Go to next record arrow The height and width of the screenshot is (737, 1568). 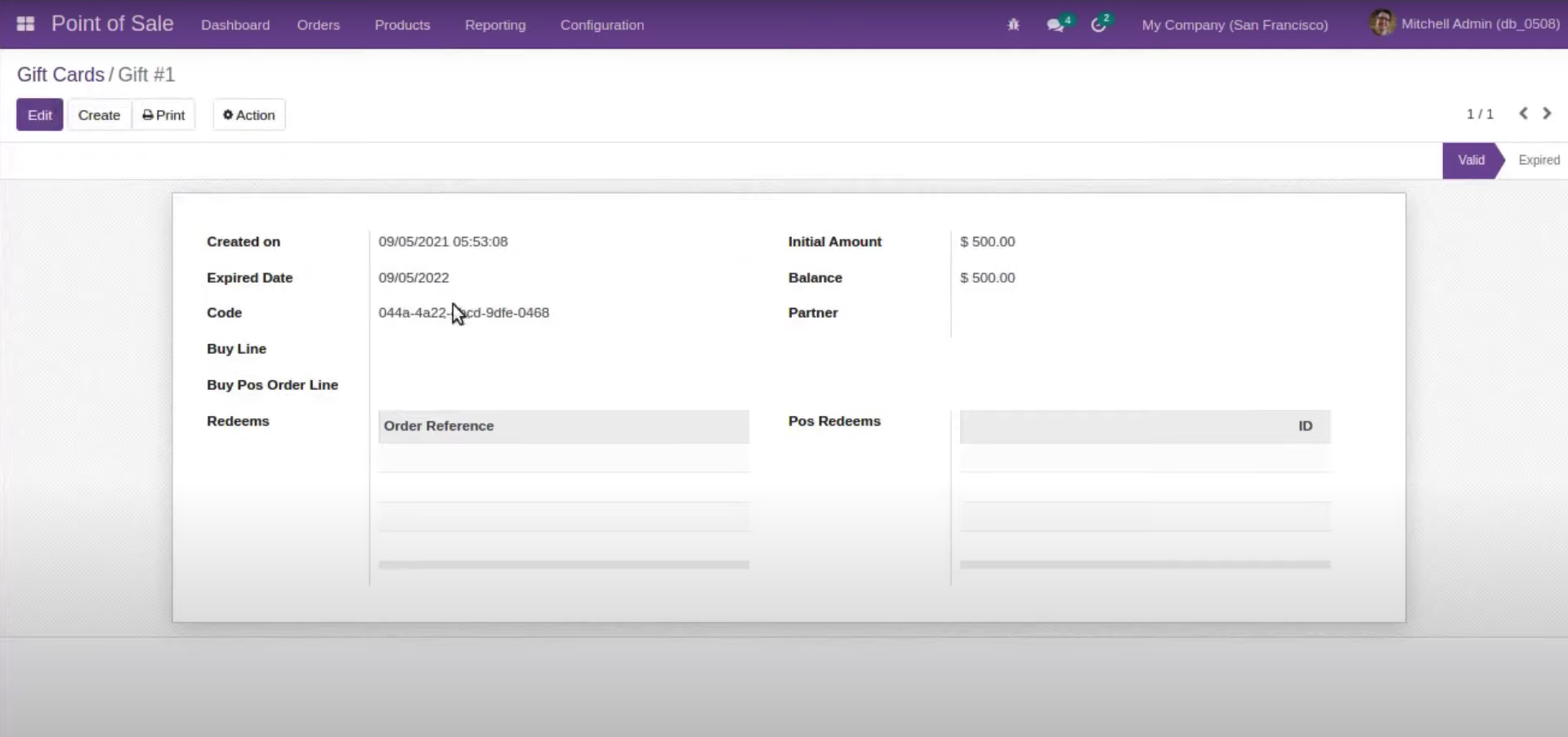(x=1547, y=114)
